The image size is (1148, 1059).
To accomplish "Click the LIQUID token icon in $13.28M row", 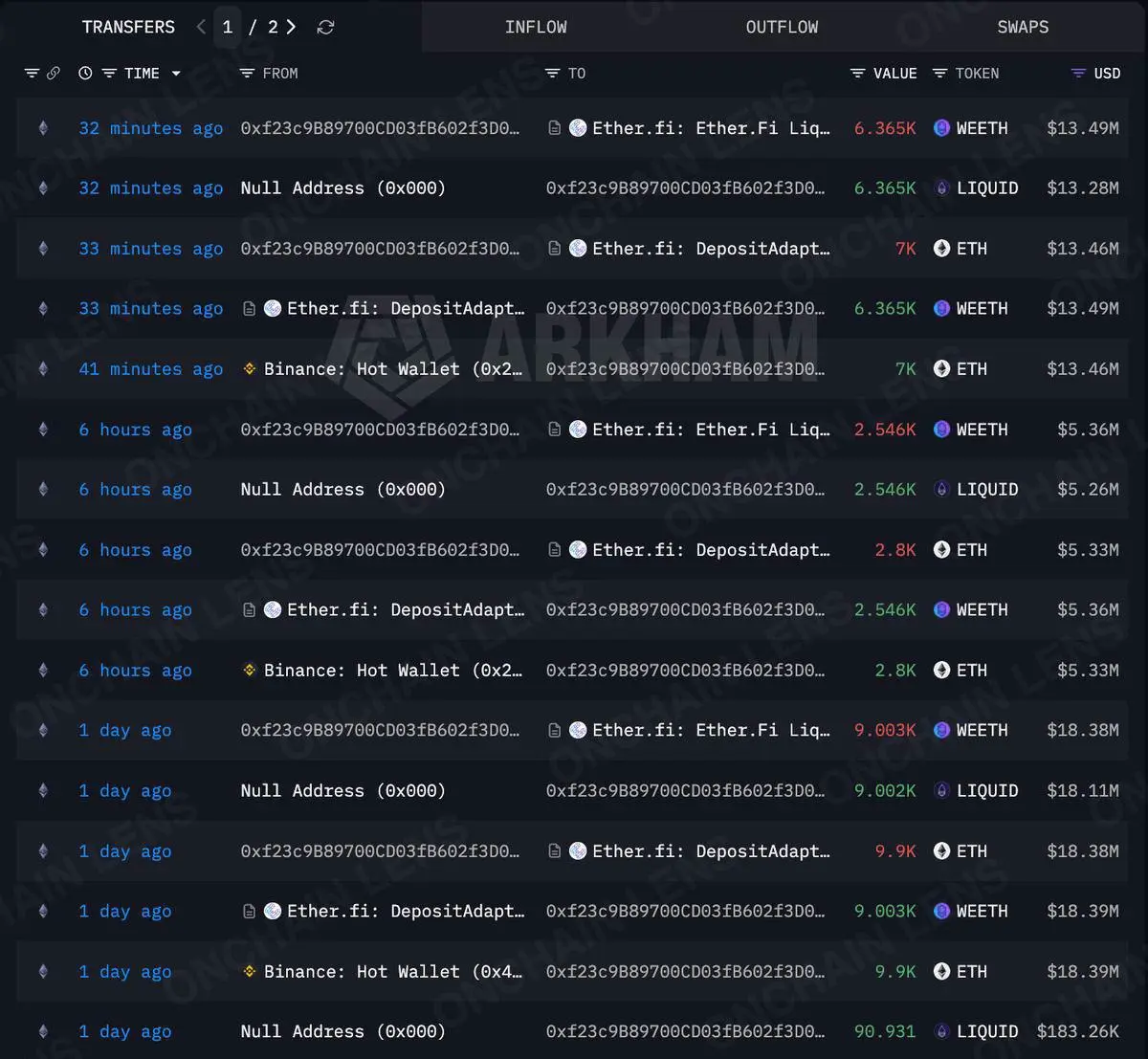I will [941, 188].
